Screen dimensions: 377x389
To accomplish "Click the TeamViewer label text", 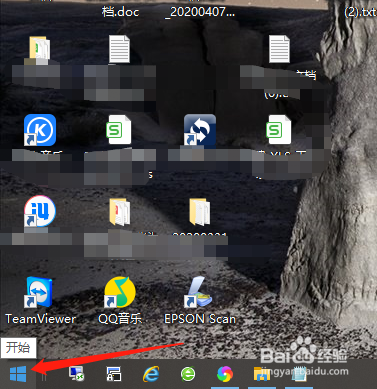I will pos(41,319).
